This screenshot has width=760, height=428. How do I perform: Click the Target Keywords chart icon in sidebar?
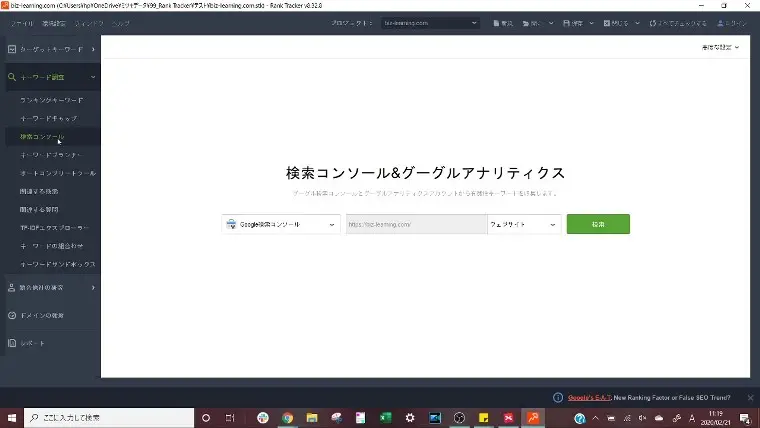[11, 48]
